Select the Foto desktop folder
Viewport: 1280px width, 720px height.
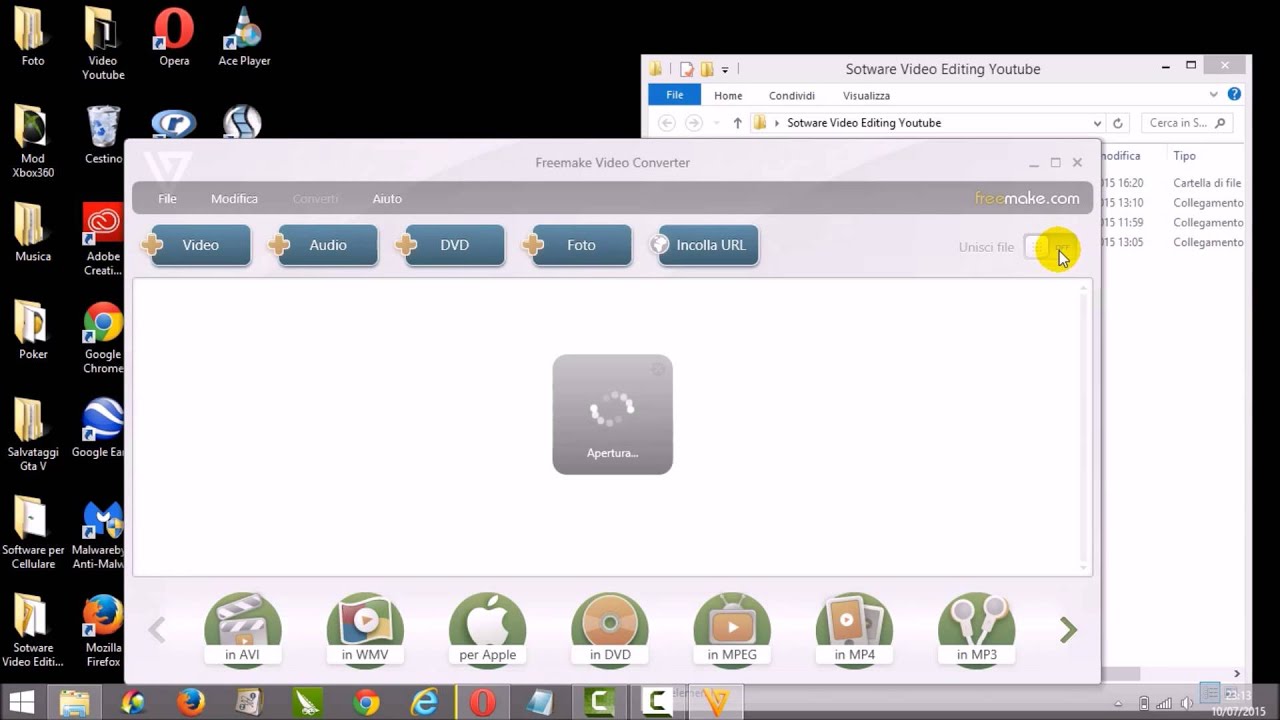[33, 37]
